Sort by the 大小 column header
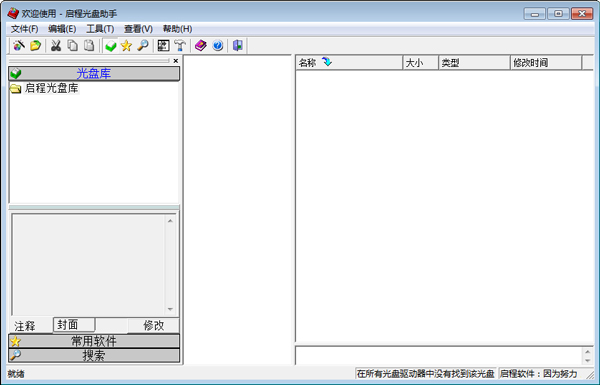Image resolution: width=600 pixels, height=385 pixels. (420, 62)
